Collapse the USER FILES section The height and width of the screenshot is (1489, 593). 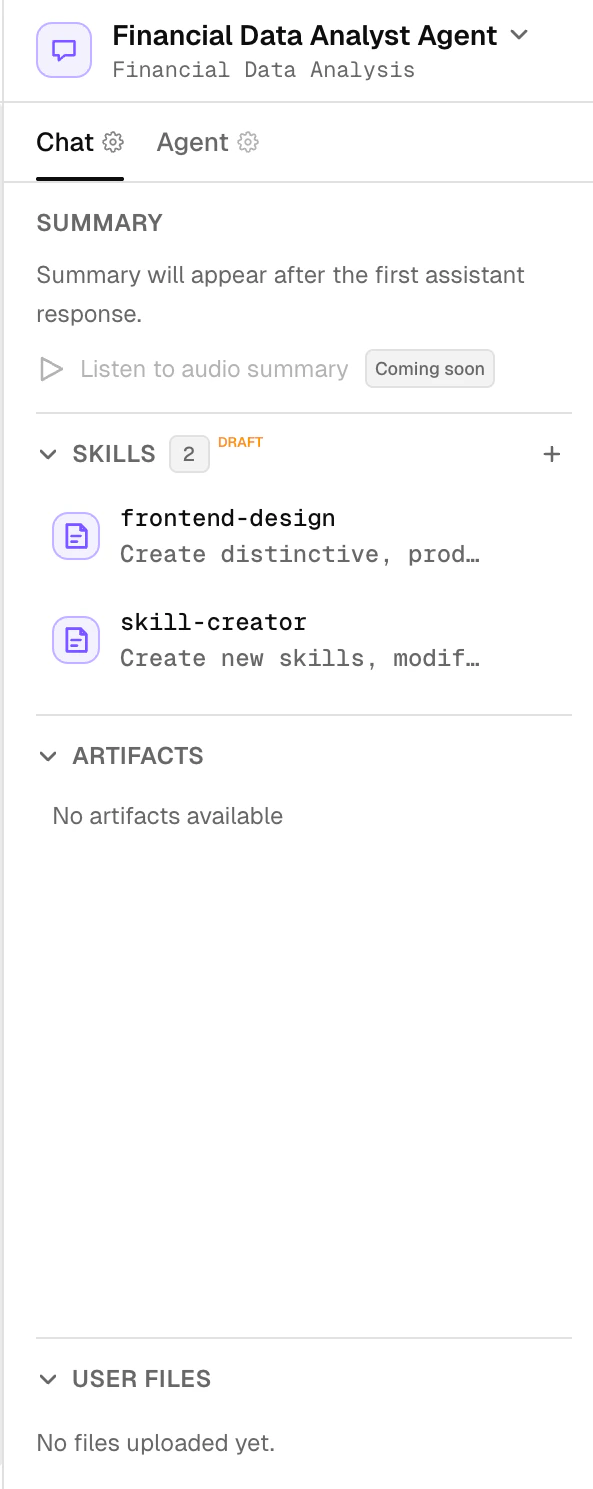tap(48, 1378)
